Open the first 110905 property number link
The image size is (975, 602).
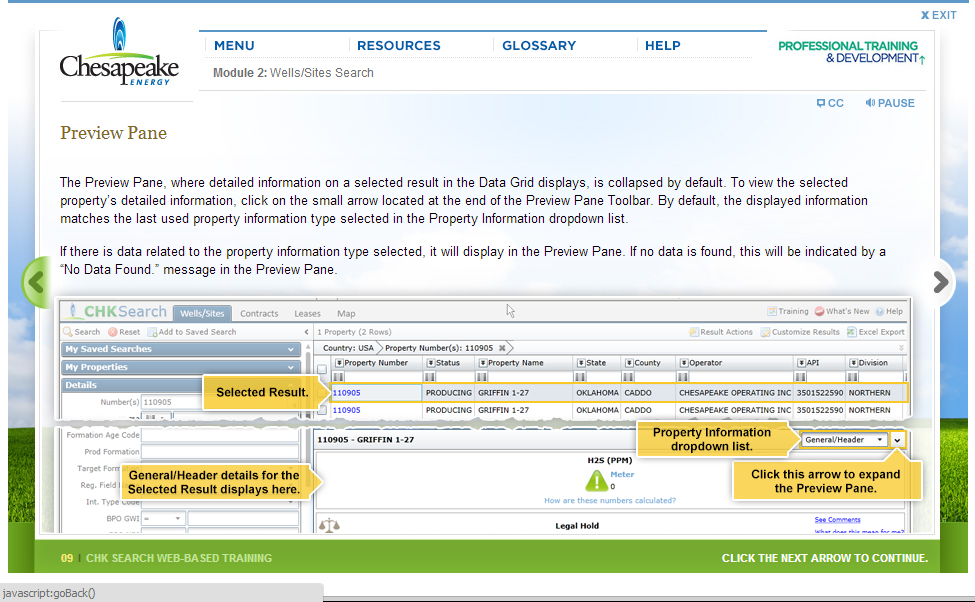coord(346,393)
